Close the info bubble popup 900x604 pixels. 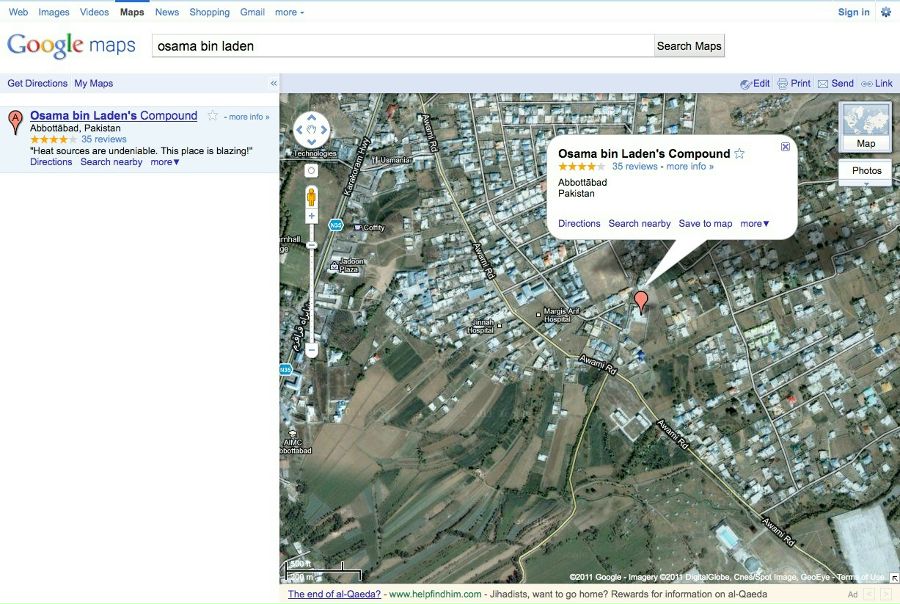click(785, 147)
